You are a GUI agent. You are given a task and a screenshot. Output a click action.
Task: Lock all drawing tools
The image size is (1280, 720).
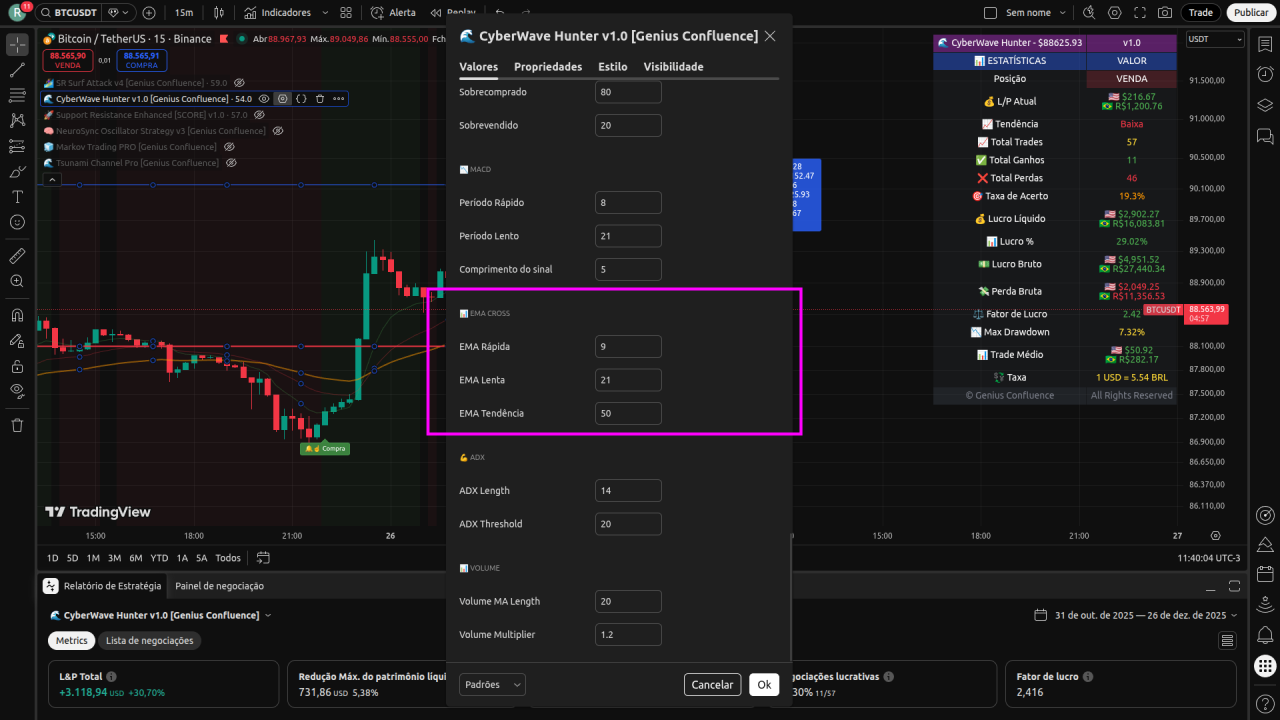tap(17, 366)
